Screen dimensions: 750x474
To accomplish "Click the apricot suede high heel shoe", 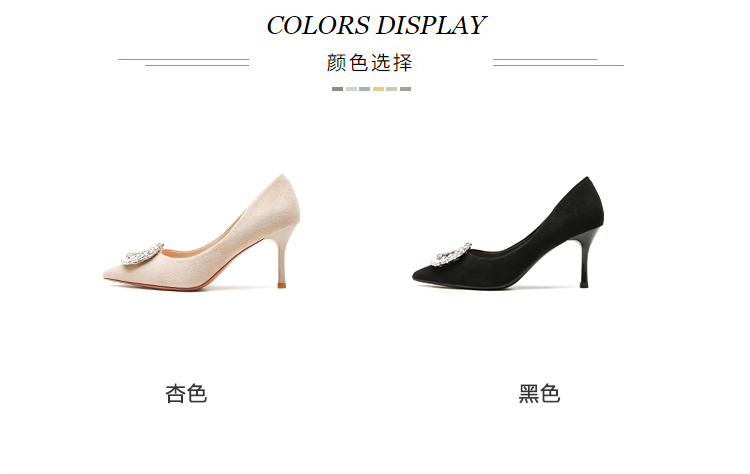I will 201,232.
